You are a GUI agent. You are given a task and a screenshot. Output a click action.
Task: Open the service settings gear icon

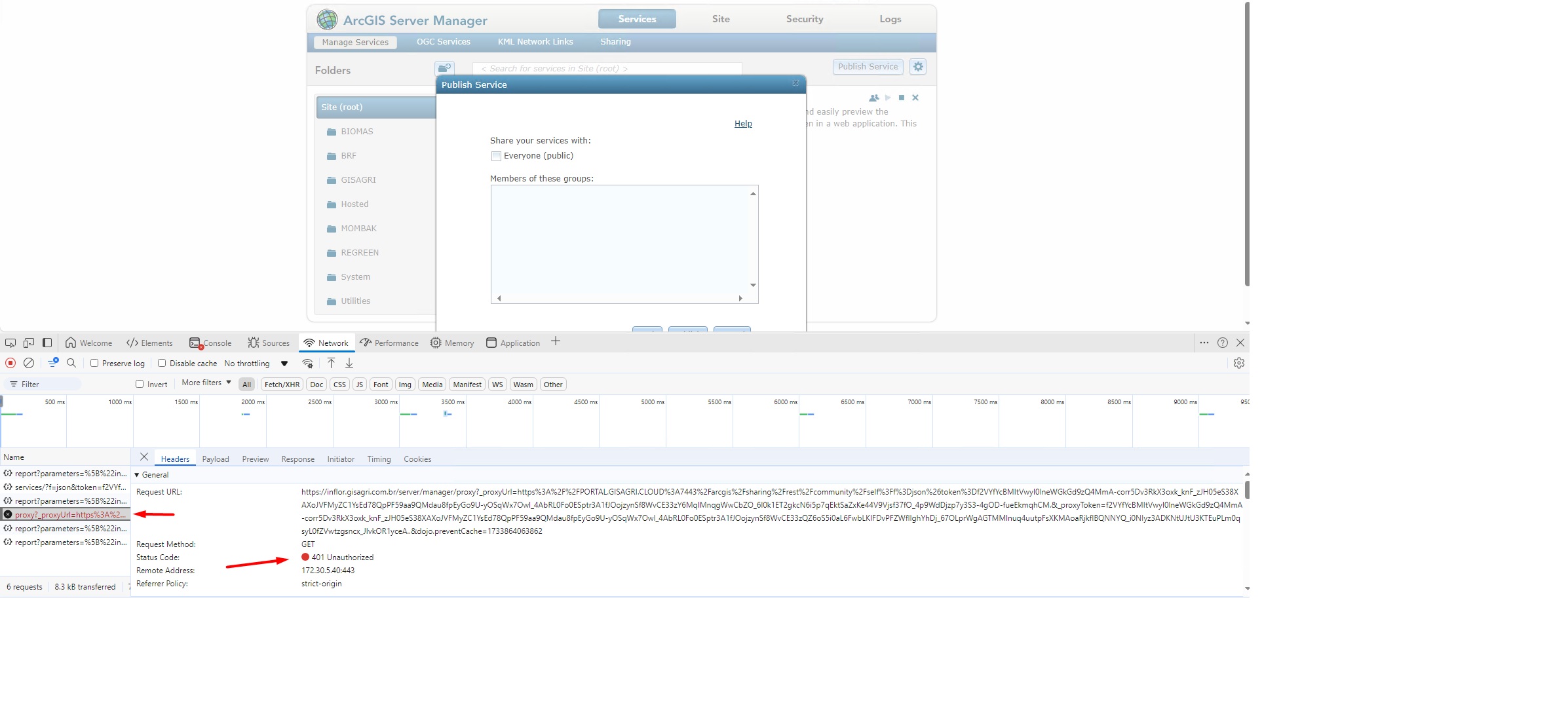(x=918, y=67)
